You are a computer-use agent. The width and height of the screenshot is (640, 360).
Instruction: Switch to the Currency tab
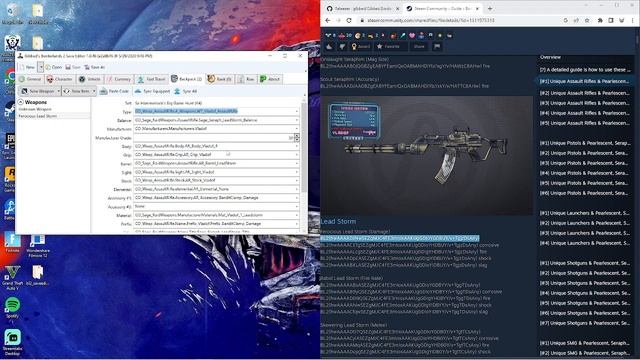pos(119,79)
